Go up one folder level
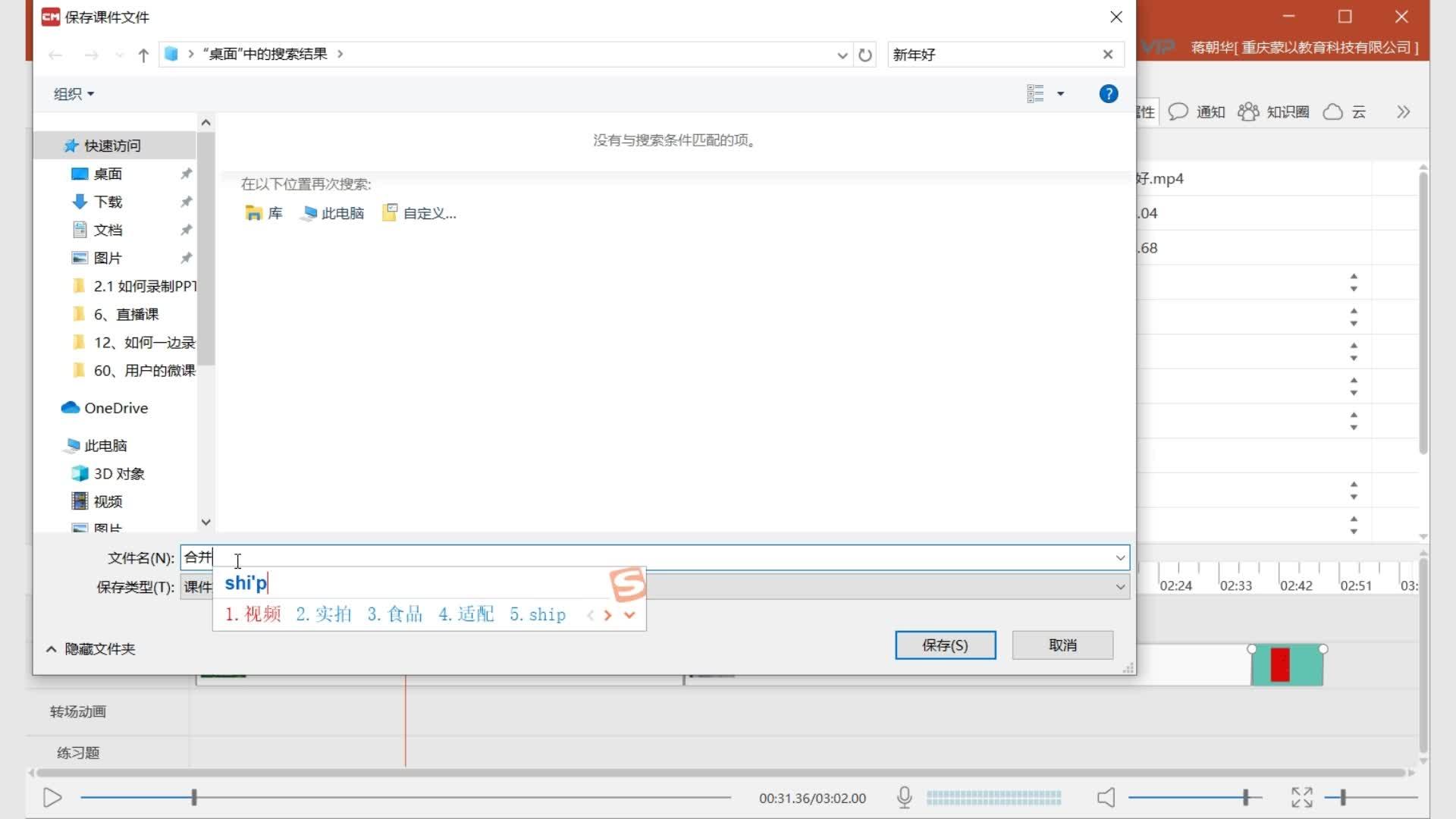 143,55
